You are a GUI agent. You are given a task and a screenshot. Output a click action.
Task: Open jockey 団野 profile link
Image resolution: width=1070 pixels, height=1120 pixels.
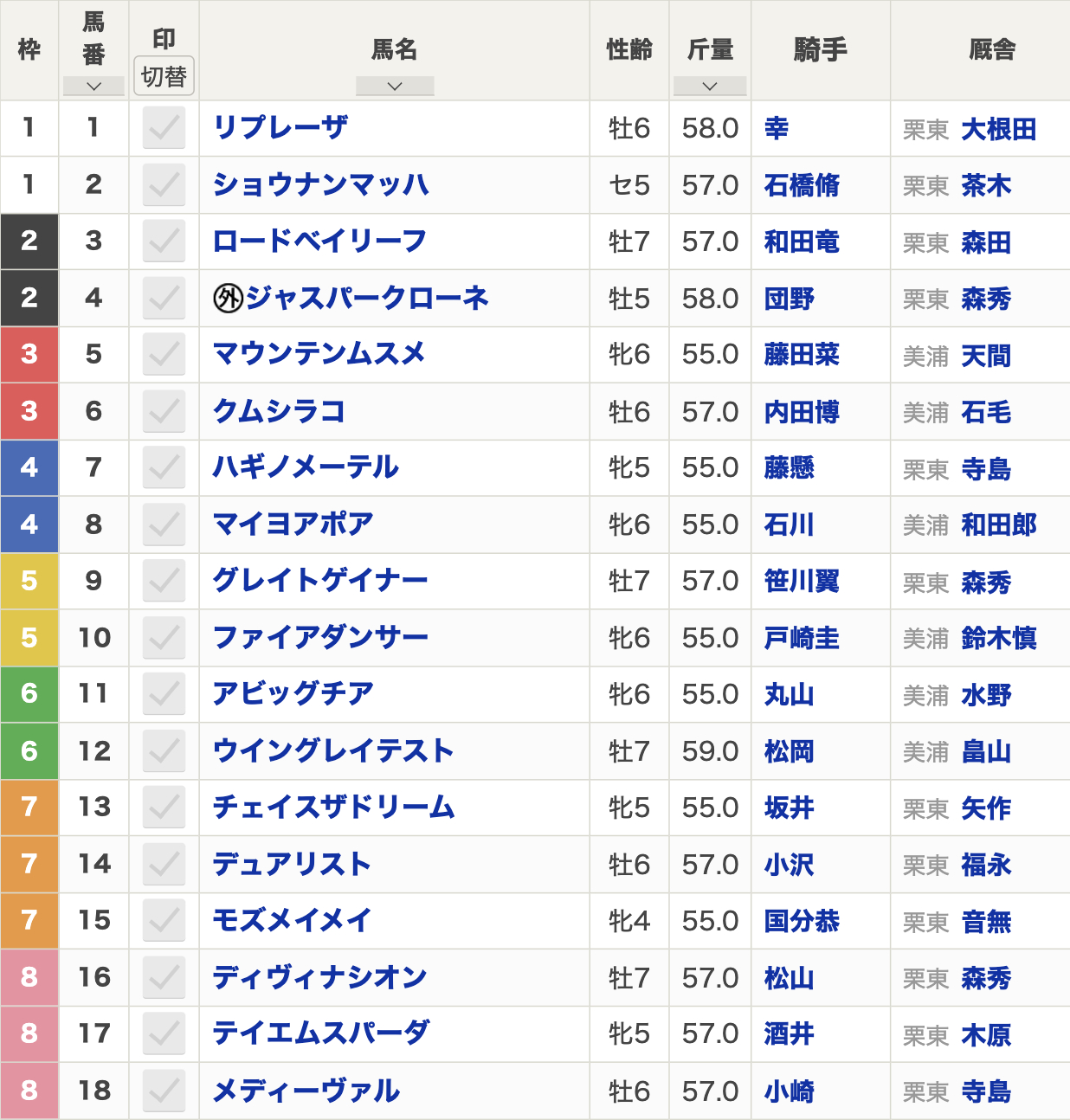(x=790, y=299)
